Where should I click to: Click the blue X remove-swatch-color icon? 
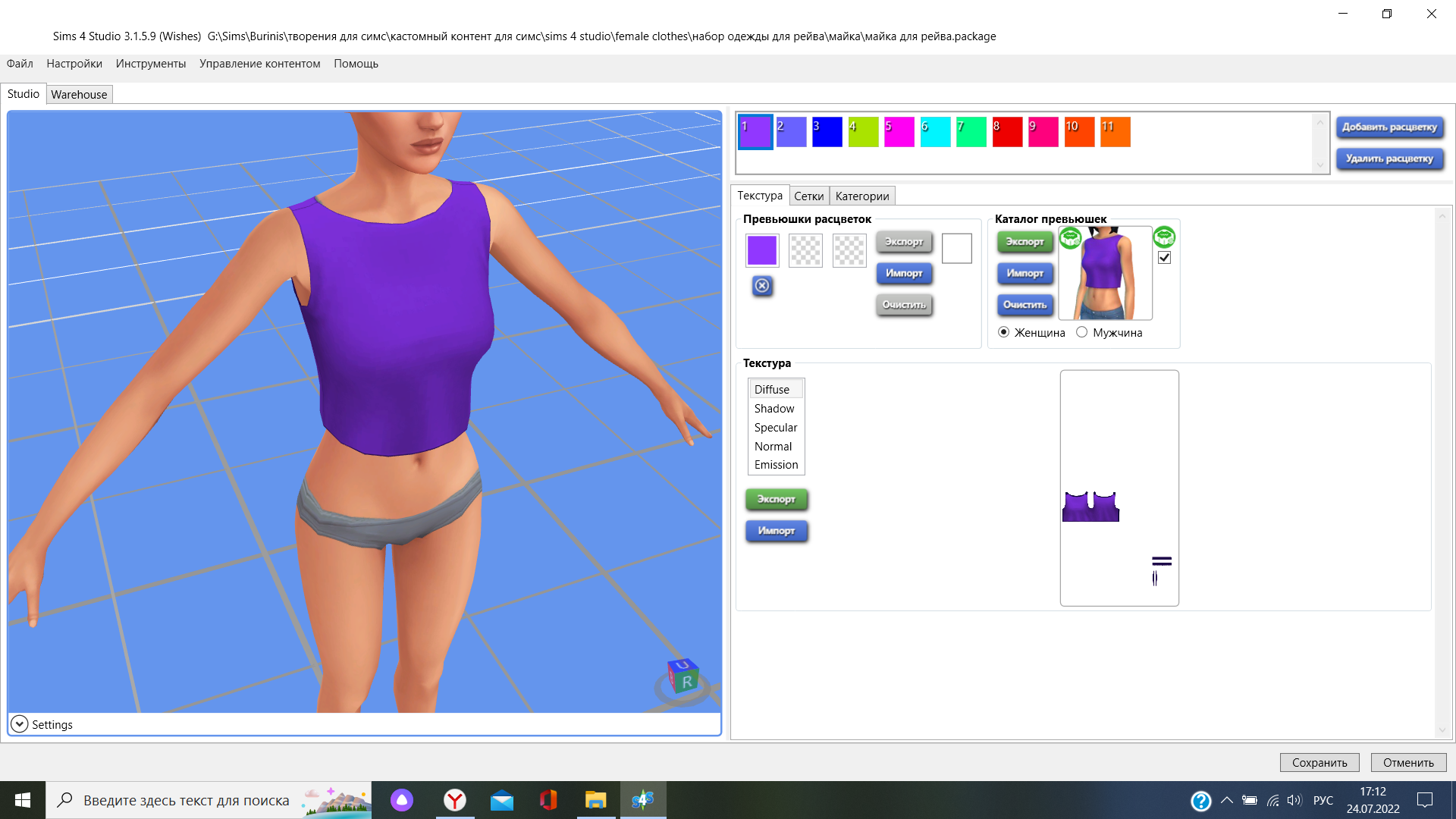762,286
